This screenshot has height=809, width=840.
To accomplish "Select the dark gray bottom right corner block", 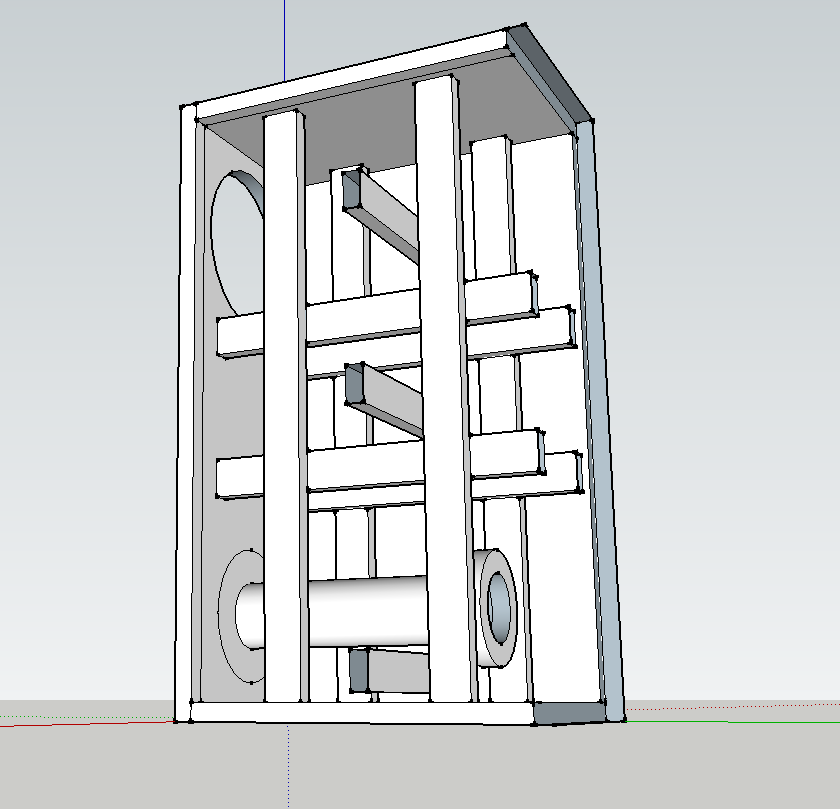I will [568, 712].
